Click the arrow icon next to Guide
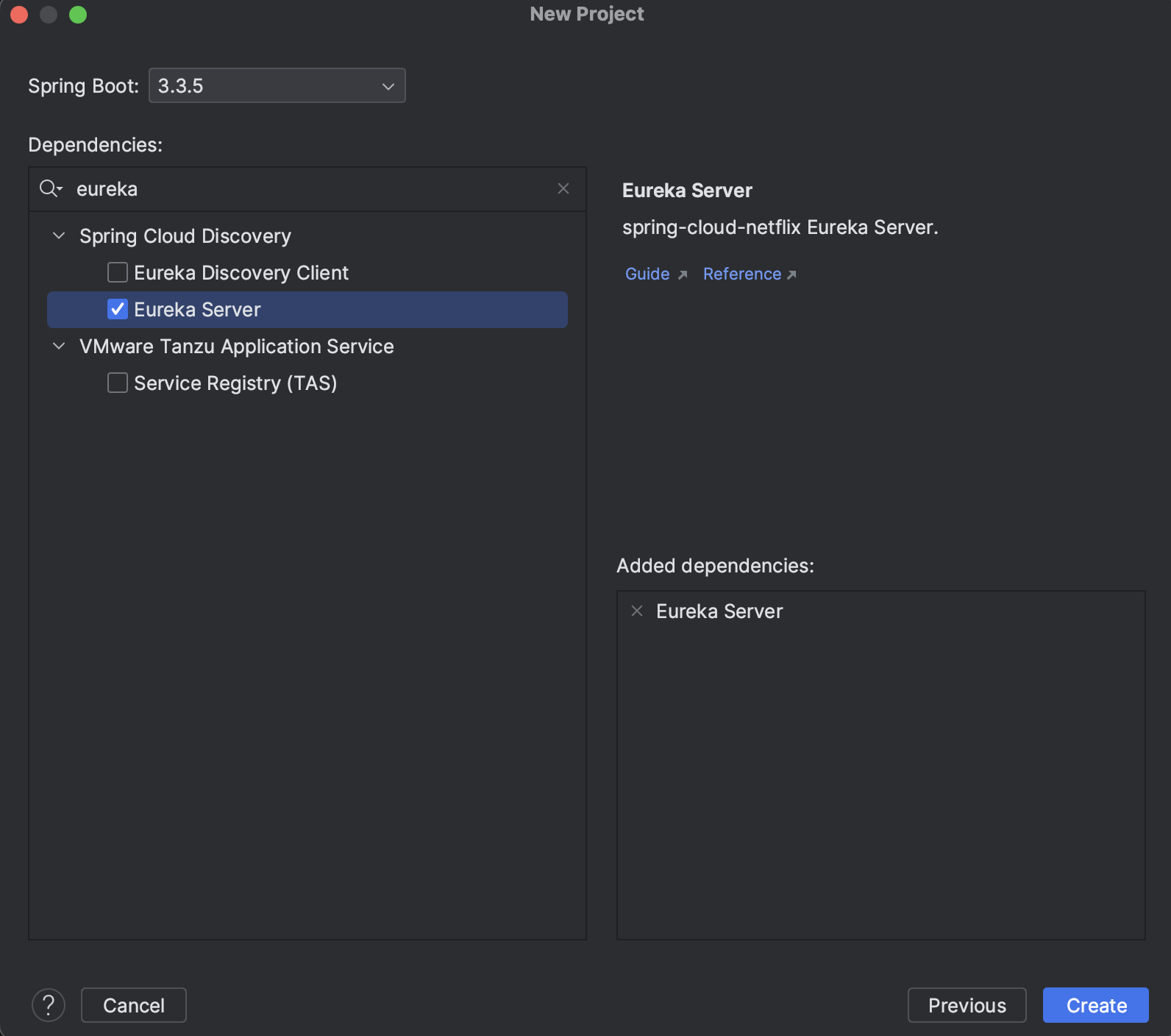This screenshot has height=1036, width=1171. coord(683,274)
